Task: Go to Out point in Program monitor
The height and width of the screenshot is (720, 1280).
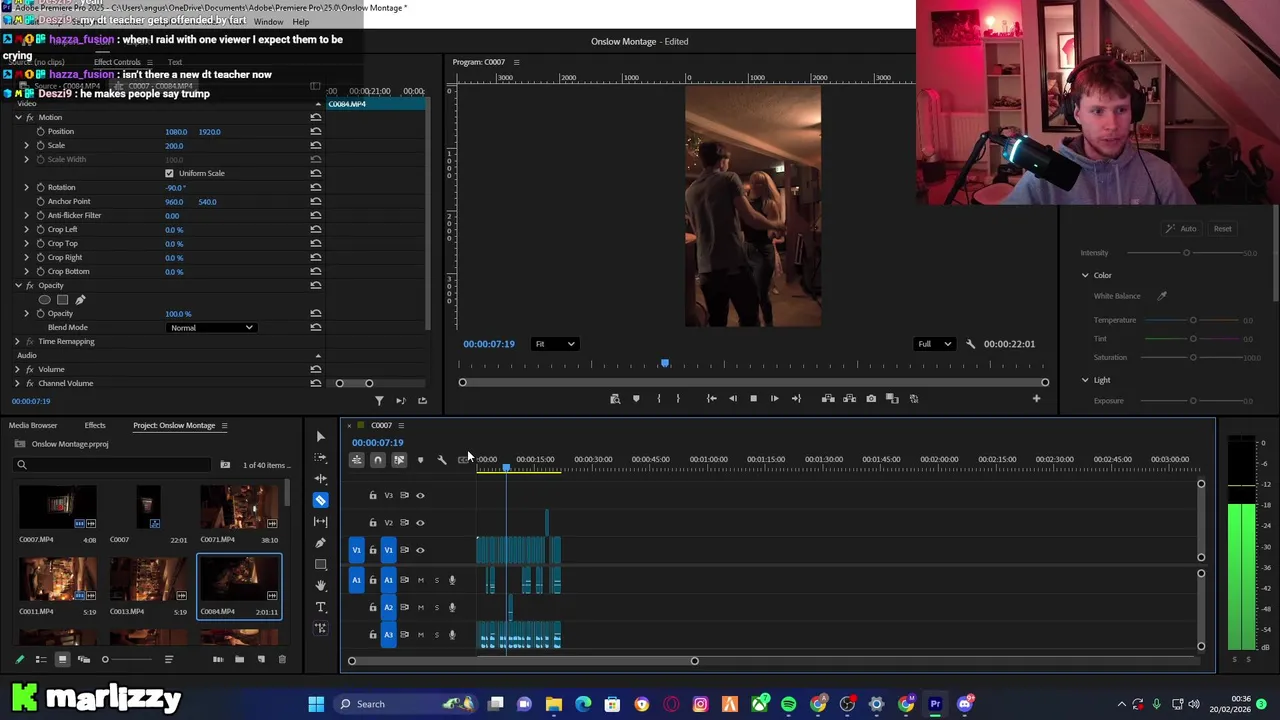Action: pyautogui.click(x=796, y=399)
